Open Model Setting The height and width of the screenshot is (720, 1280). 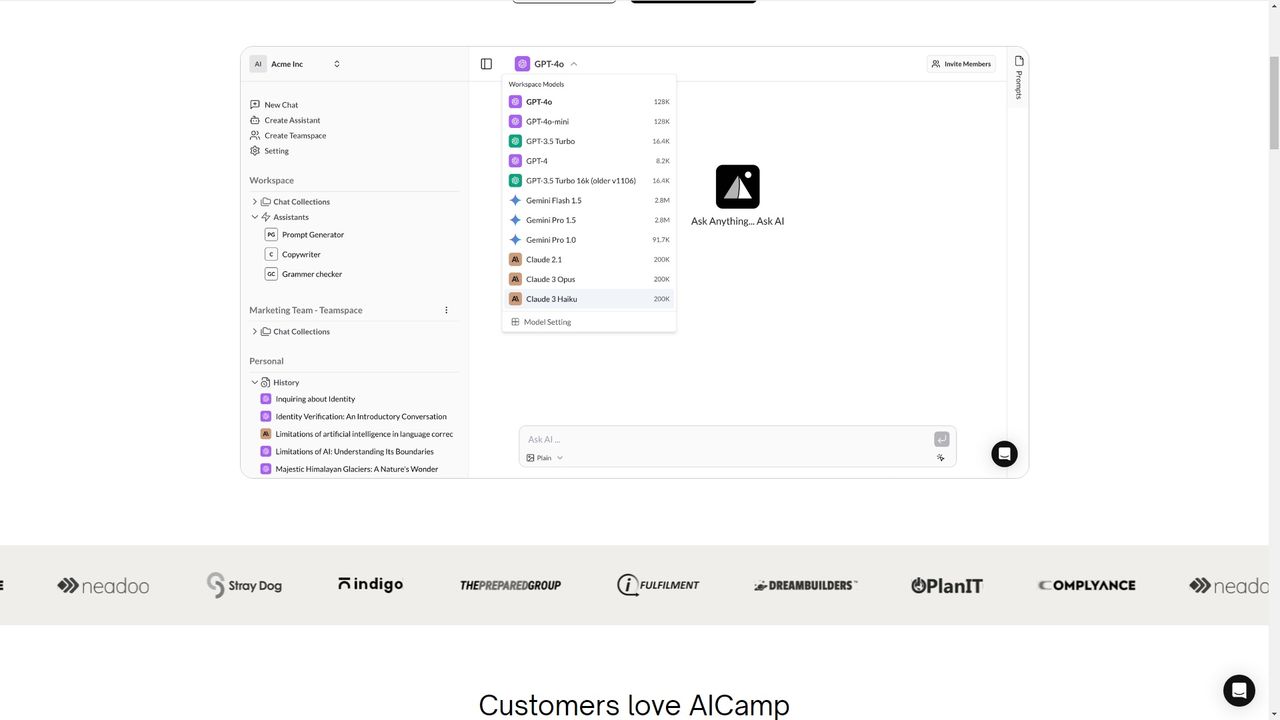click(x=541, y=322)
